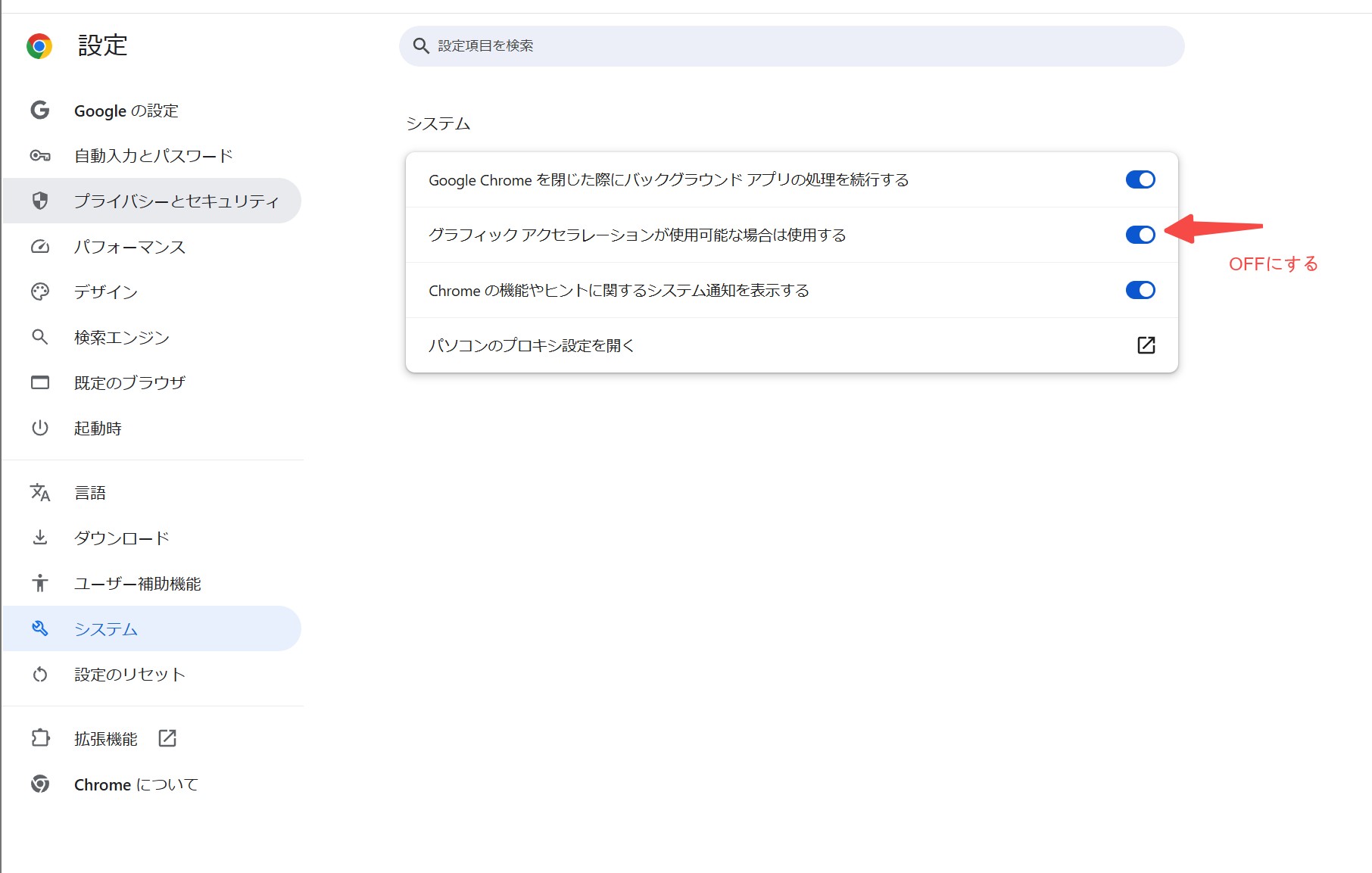The image size is (1372, 873).
Task: Click the shield icon for プライバシーとセキュリティ
Action: (x=40, y=201)
